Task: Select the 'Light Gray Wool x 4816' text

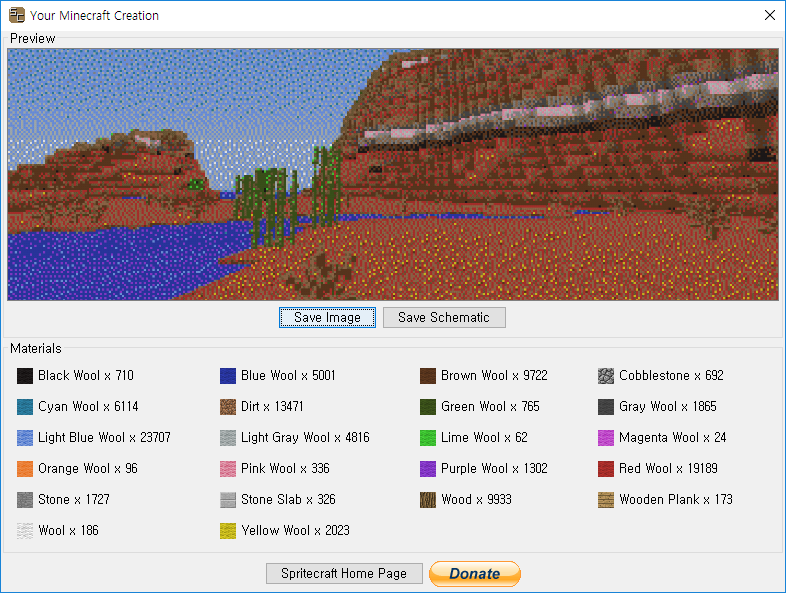Action: point(305,438)
